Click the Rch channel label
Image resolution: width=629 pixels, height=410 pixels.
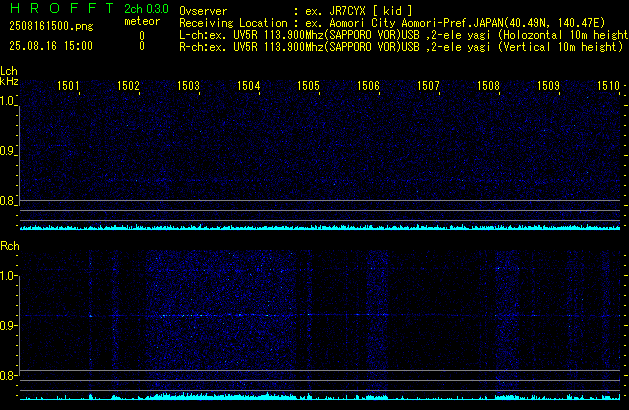point(10,246)
